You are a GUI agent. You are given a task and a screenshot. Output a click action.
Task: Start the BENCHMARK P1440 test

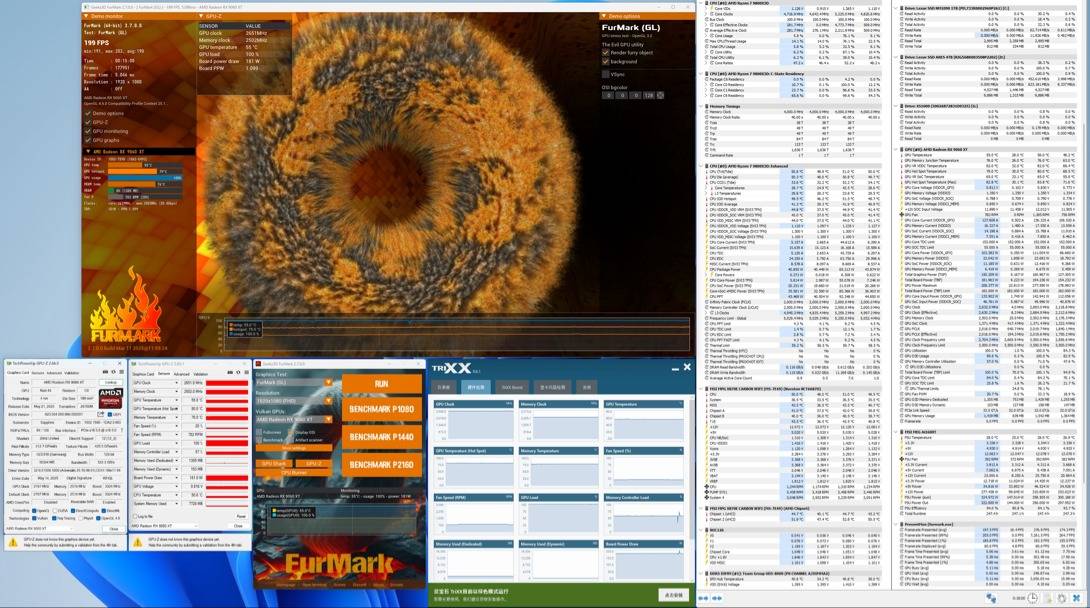(382, 437)
